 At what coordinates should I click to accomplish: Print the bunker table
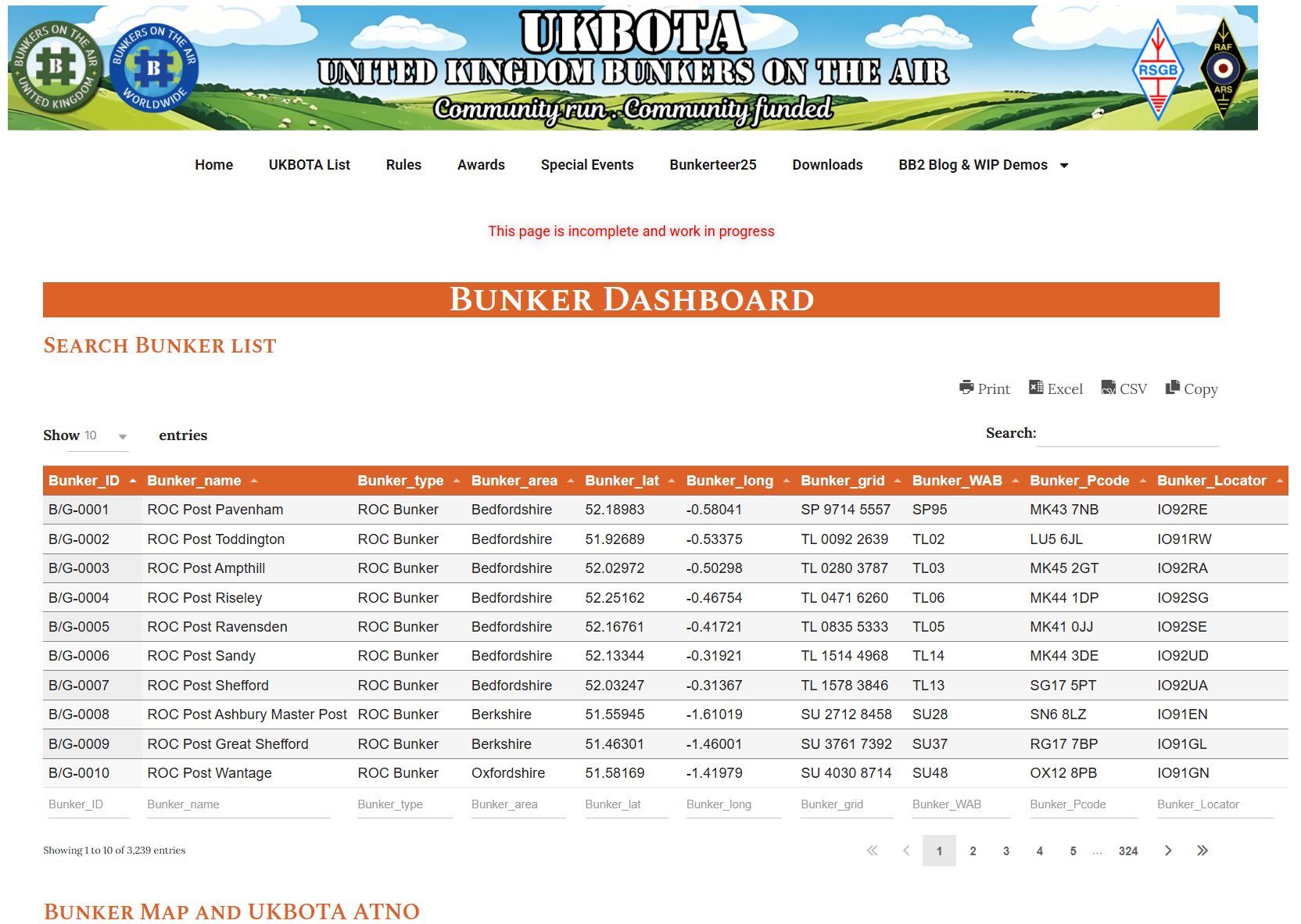pyautogui.click(x=984, y=389)
